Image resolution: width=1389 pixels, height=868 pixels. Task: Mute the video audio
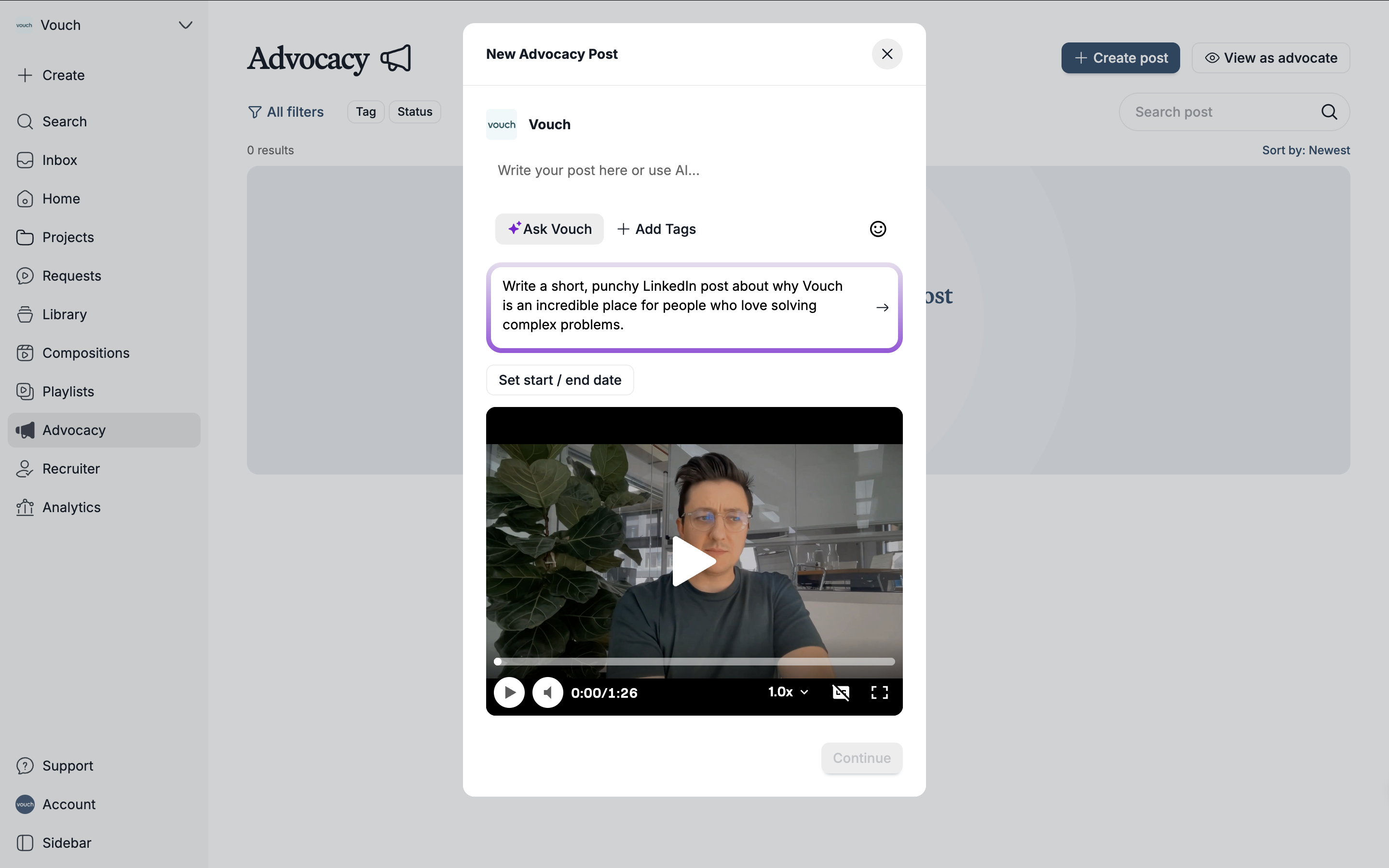tap(547, 692)
